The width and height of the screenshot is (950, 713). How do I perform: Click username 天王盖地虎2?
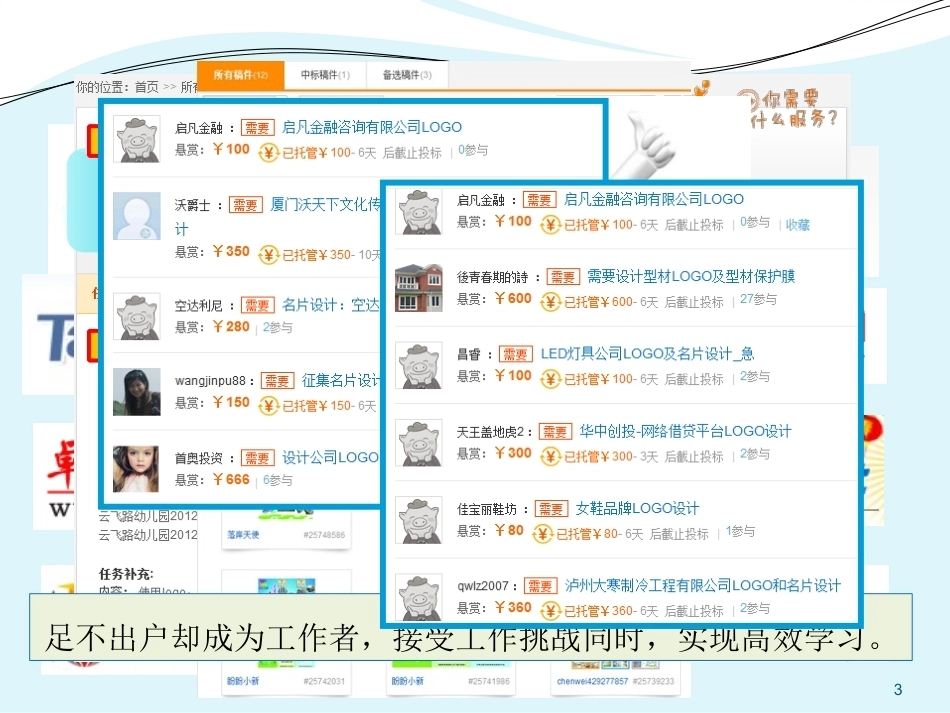pyautogui.click(x=490, y=432)
